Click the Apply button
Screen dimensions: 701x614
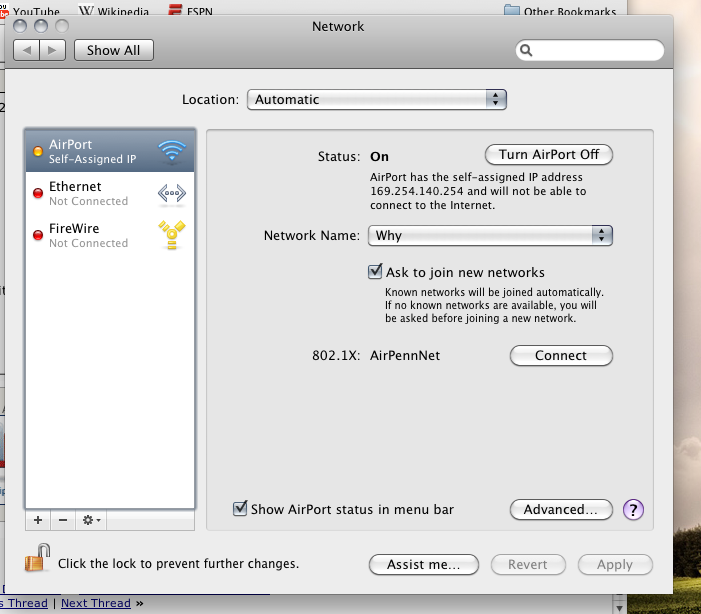[615, 564]
